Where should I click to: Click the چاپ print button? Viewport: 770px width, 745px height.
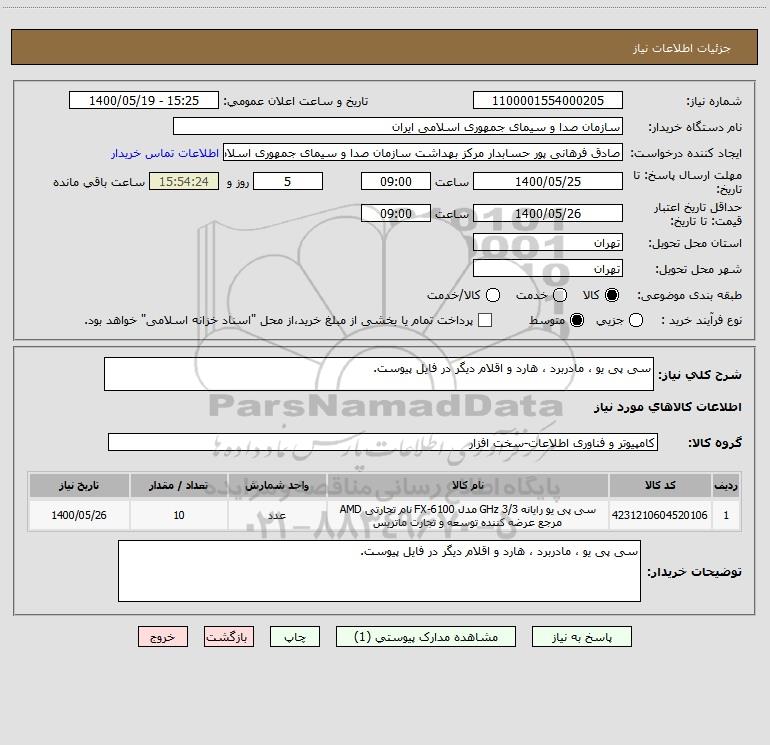click(295, 637)
